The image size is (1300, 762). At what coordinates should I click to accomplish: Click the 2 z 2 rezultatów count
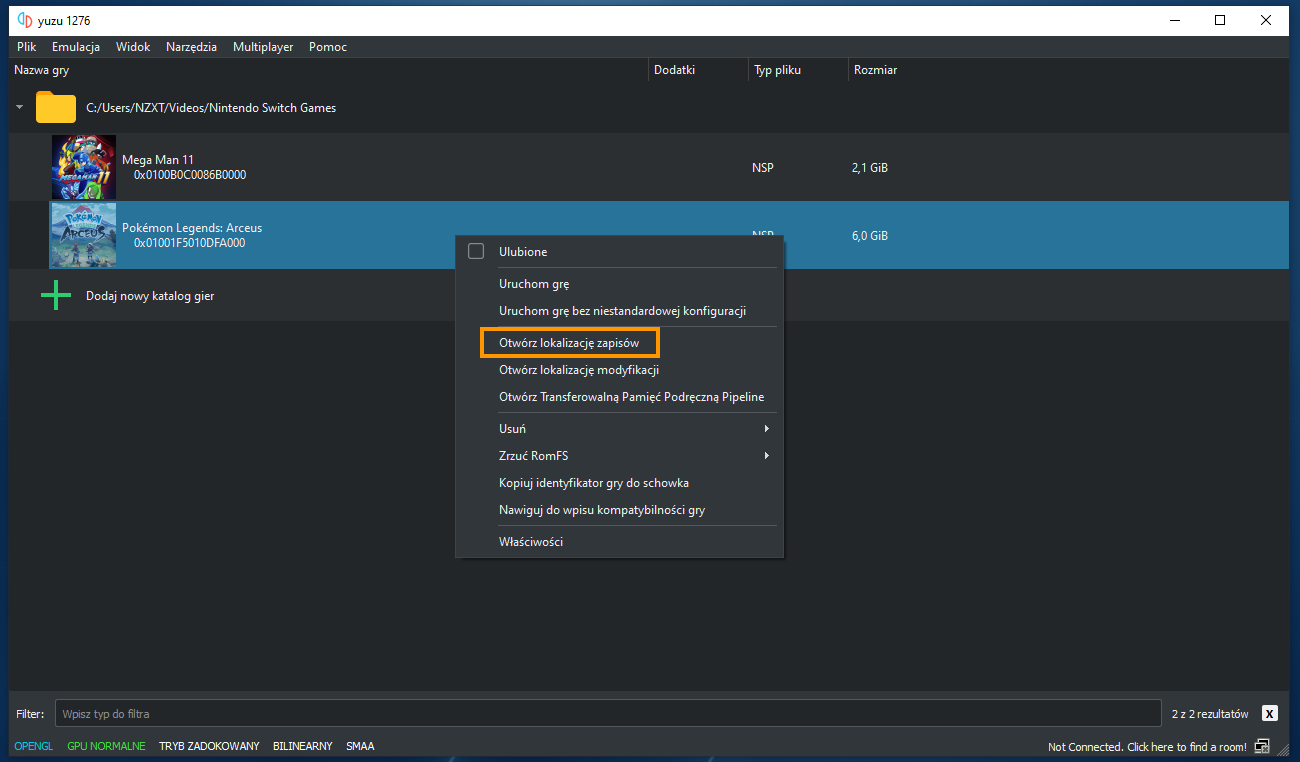tap(1210, 714)
